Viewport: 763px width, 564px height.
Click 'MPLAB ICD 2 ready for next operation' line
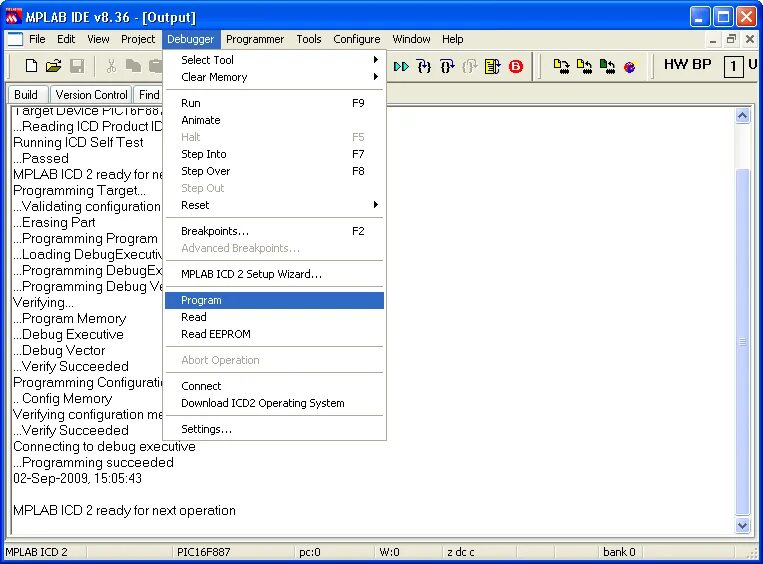tap(125, 510)
